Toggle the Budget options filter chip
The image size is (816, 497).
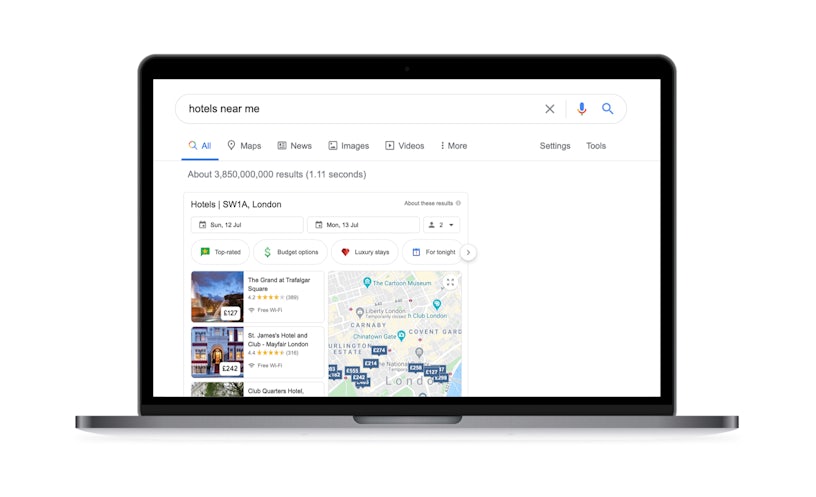(290, 252)
